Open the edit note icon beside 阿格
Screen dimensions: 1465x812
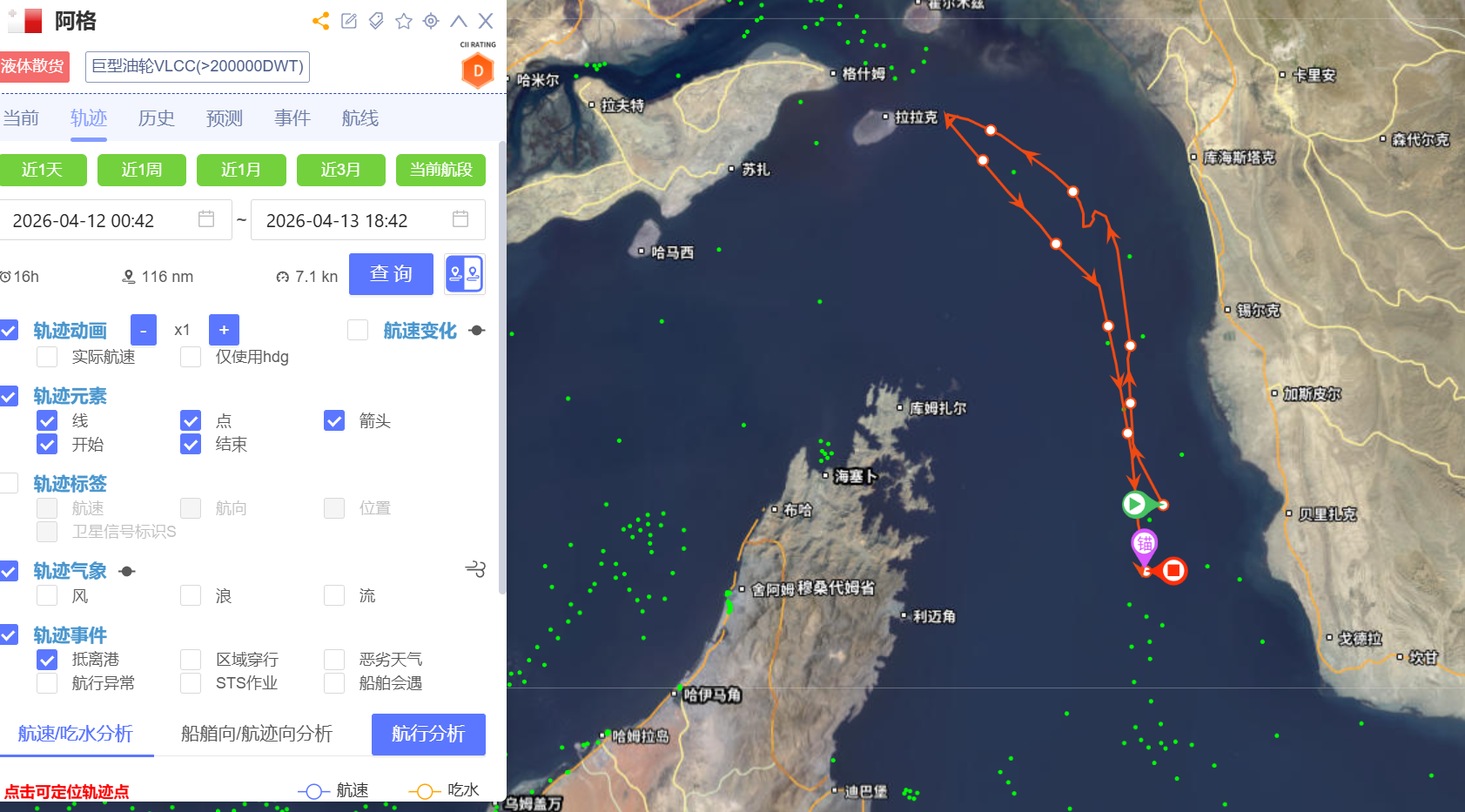pos(349,21)
